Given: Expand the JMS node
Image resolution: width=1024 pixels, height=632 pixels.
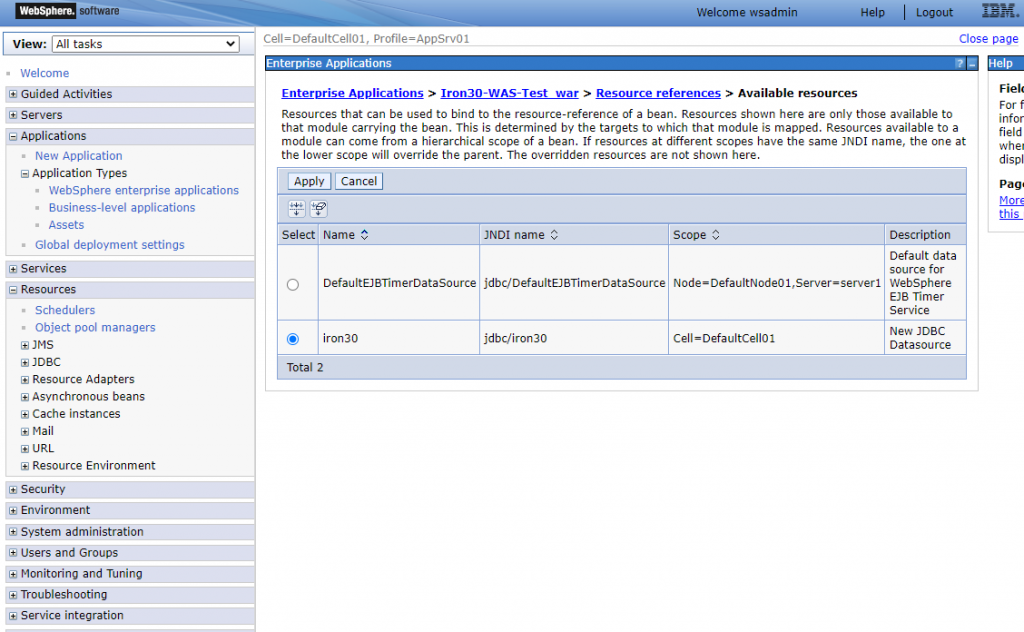Looking at the screenshot, I should 25,345.
